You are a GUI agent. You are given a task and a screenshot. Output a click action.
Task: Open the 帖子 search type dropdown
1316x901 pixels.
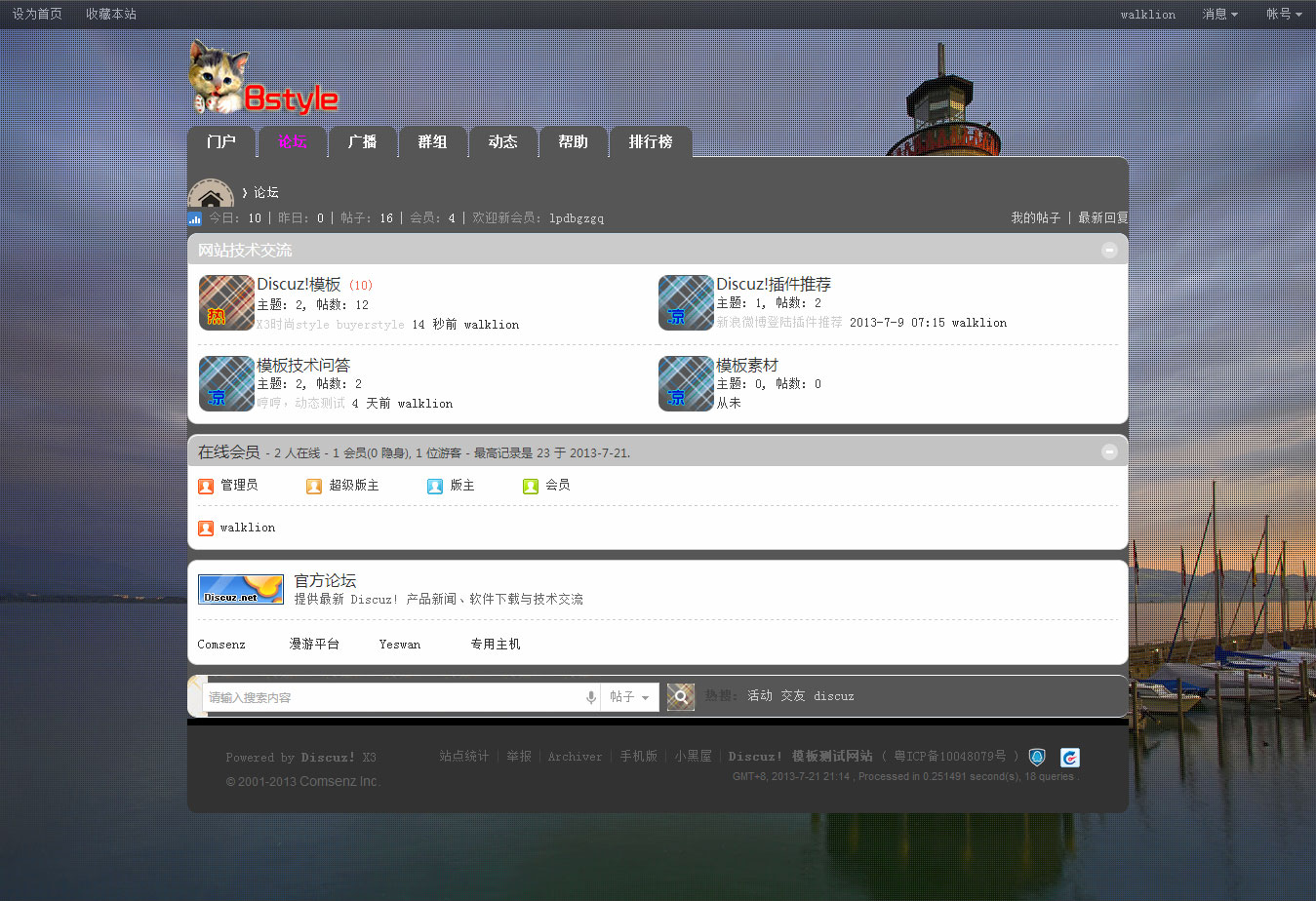[629, 697]
